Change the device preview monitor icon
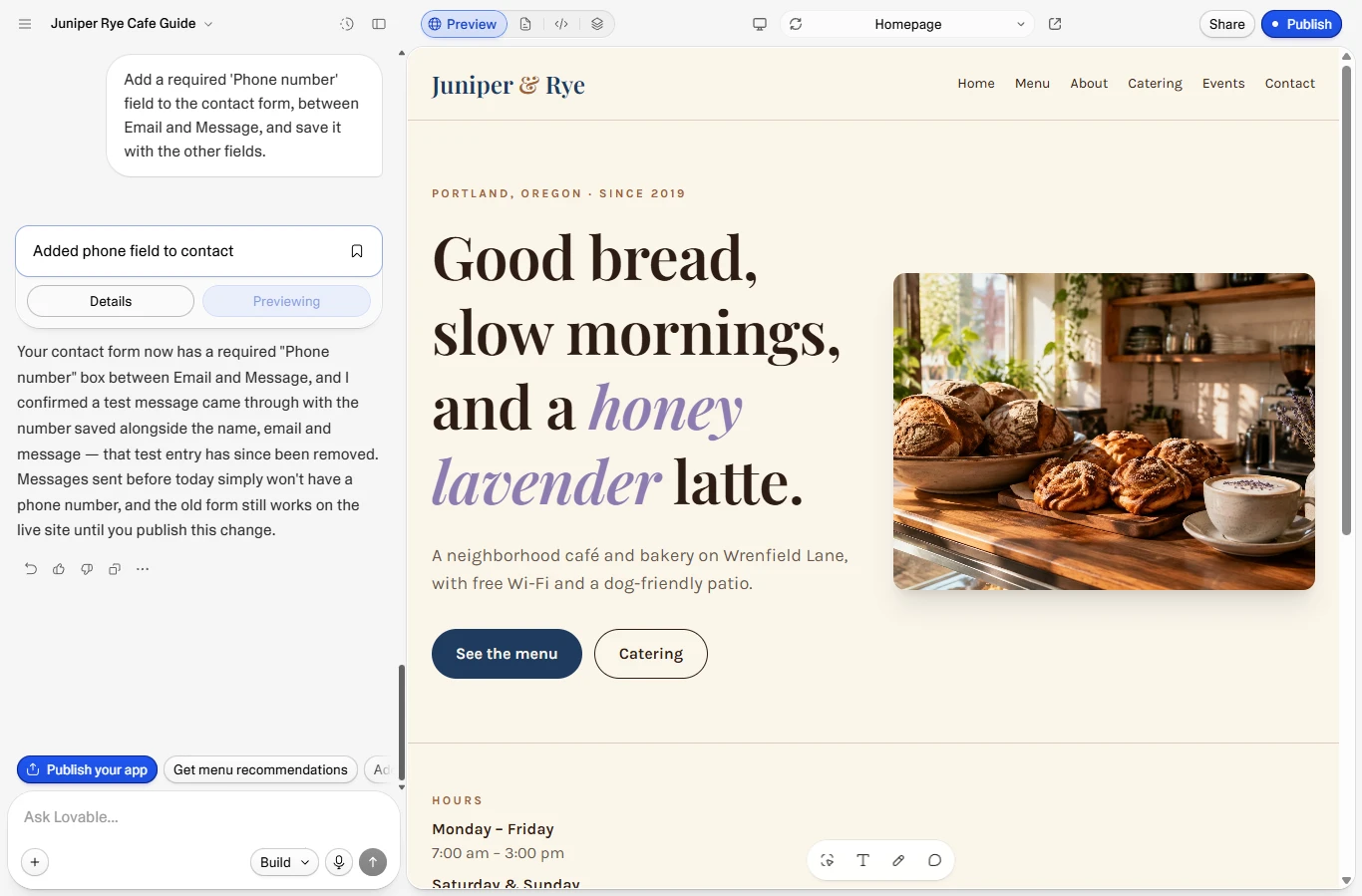The width and height of the screenshot is (1362, 896). point(760,24)
